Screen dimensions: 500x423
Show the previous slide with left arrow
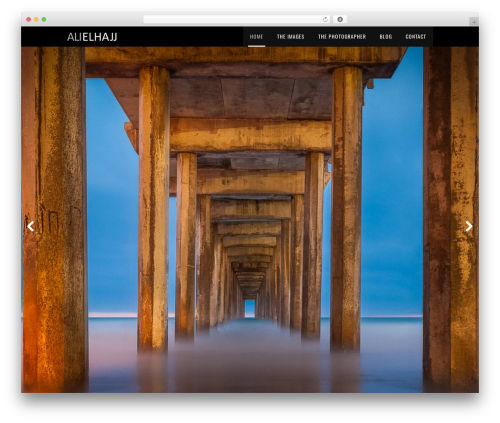[x=31, y=226]
